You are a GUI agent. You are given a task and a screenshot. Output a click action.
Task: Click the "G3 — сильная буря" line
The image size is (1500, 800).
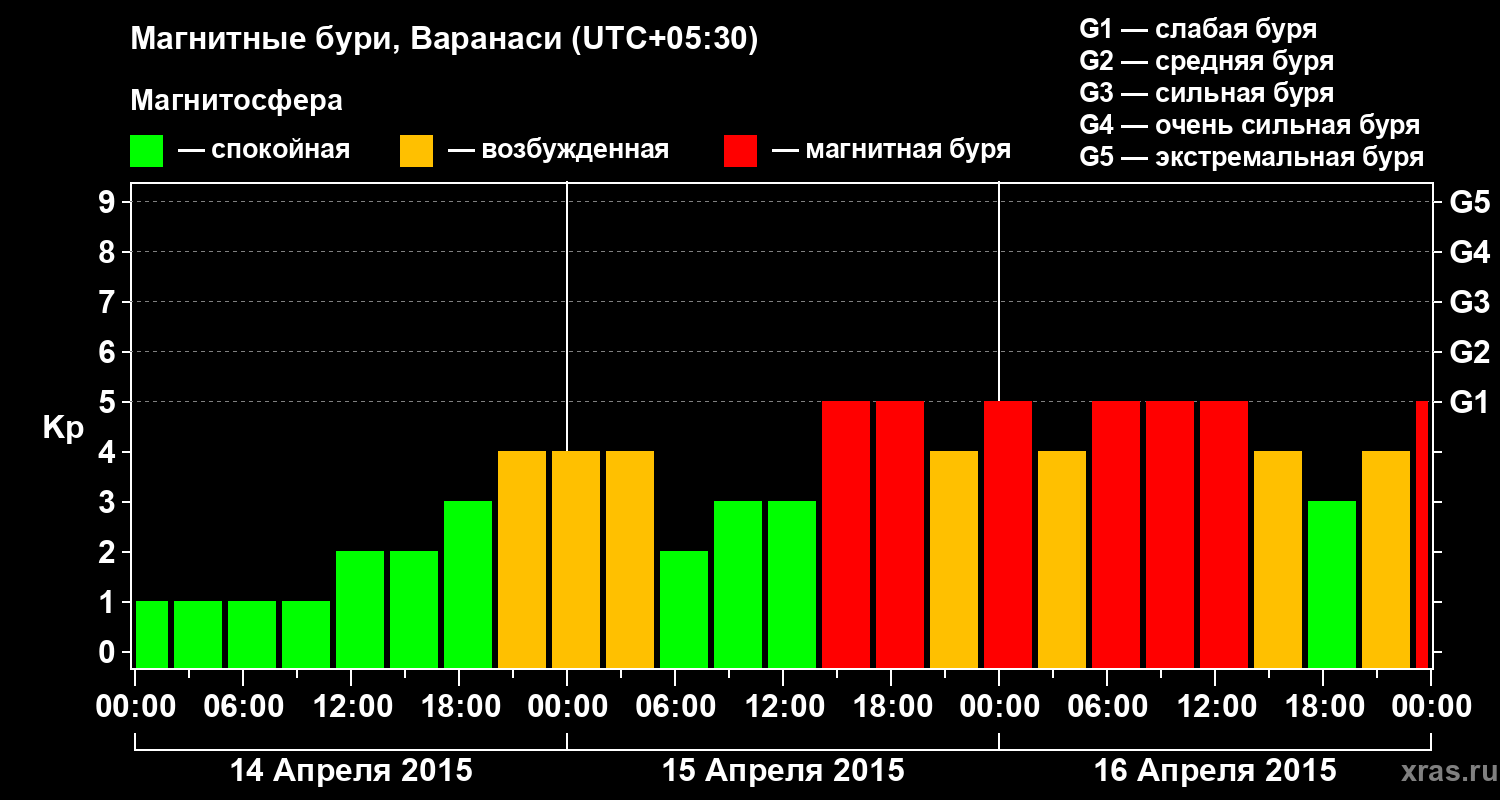point(1207,93)
